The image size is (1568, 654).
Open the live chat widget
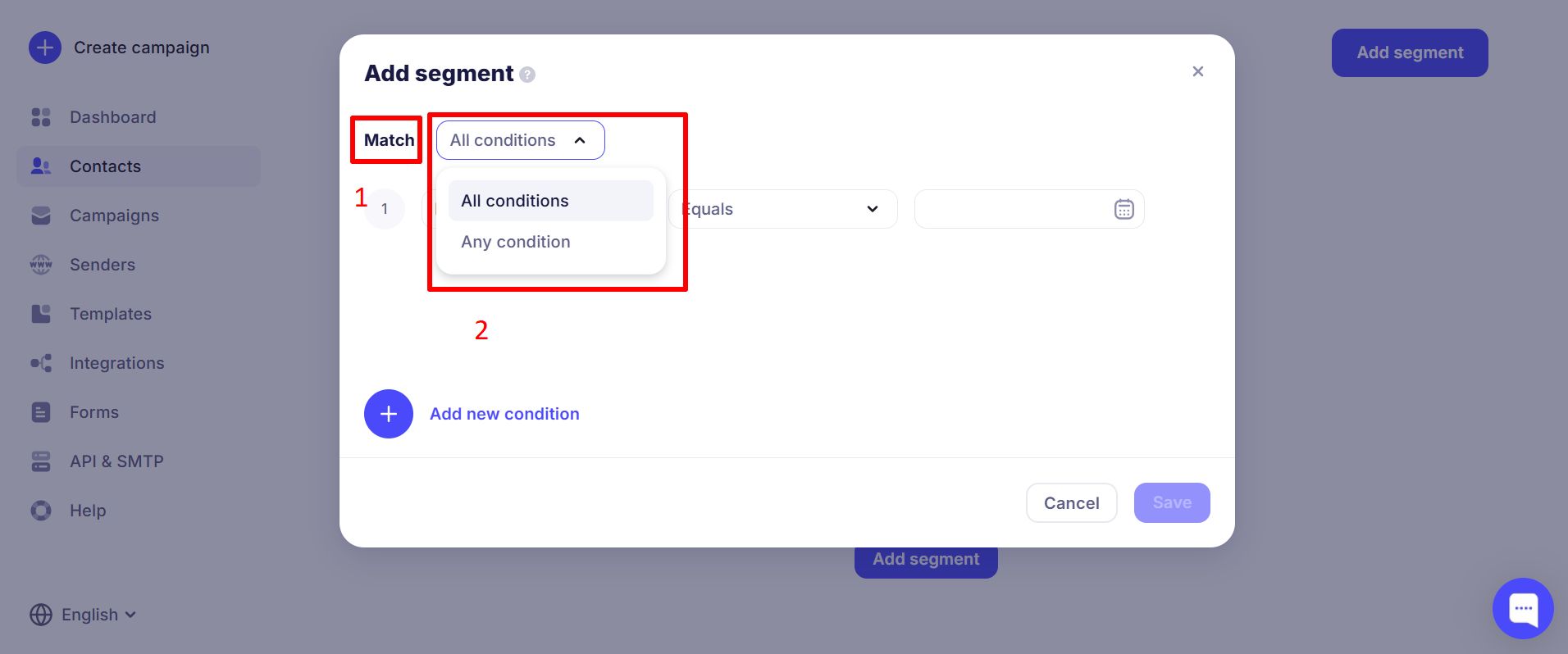[x=1523, y=608]
